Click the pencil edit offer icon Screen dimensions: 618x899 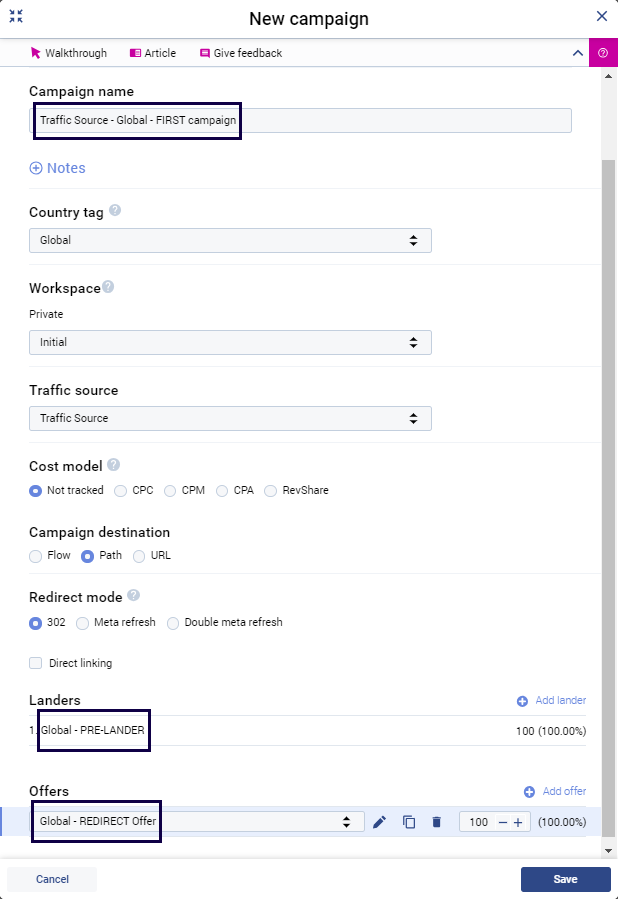coord(379,822)
